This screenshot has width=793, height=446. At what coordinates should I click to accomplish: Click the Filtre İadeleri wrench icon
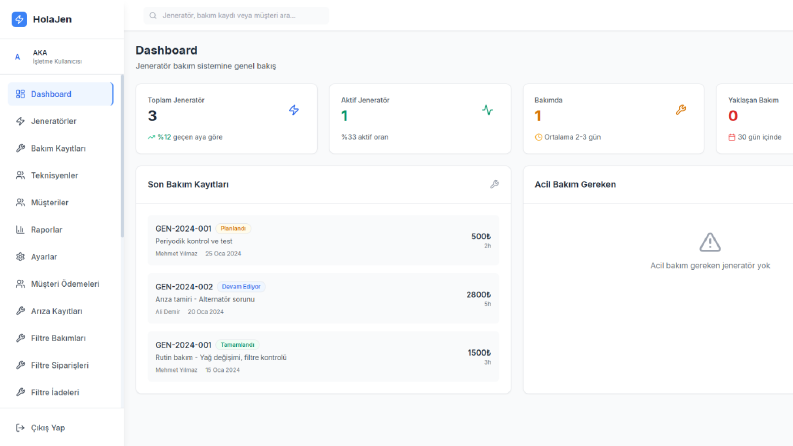[x=20, y=392]
